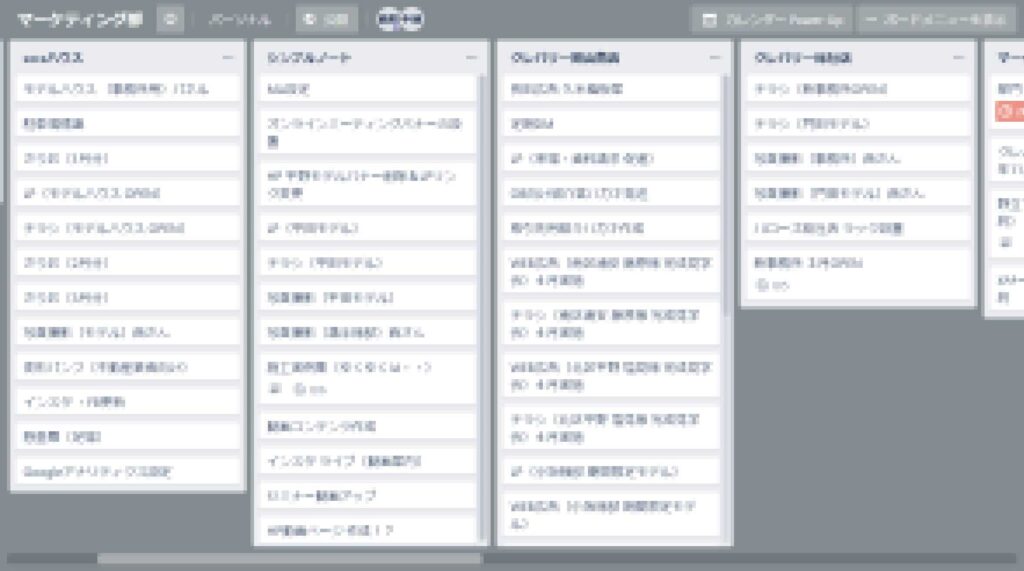Click the red due-date badge on rightmost card
Screen dimensions: 1024x571
pos(1008,112)
